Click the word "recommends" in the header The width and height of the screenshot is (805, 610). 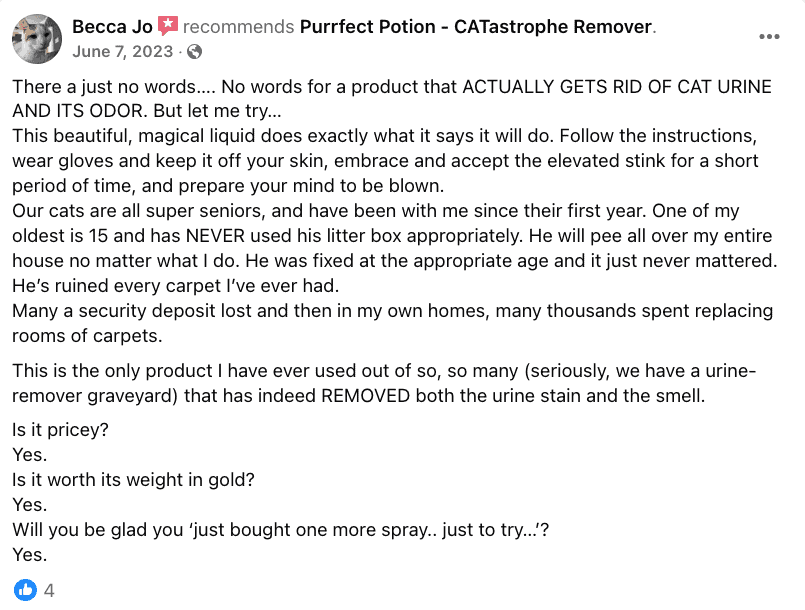[239, 26]
